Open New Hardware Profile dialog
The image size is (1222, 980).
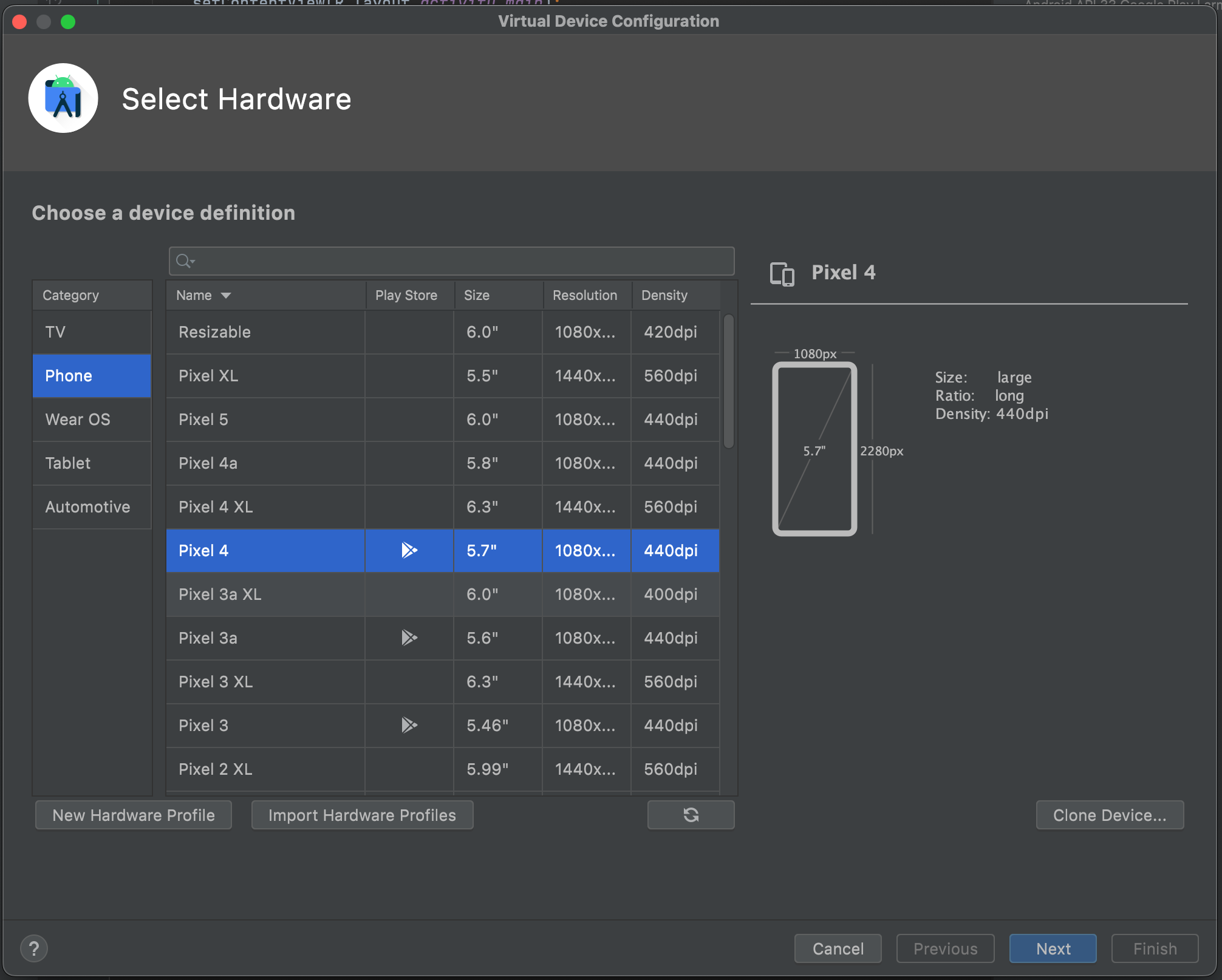click(x=134, y=815)
